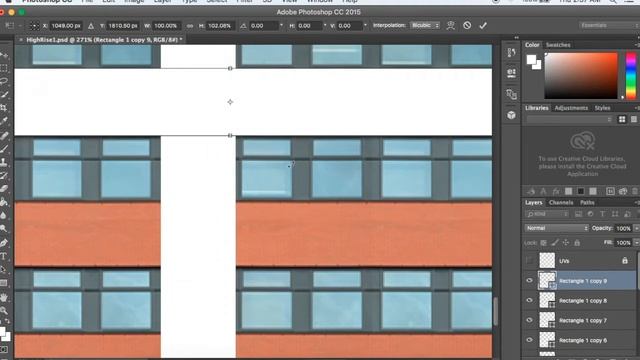Open the Opacity slider arrow

636,228
